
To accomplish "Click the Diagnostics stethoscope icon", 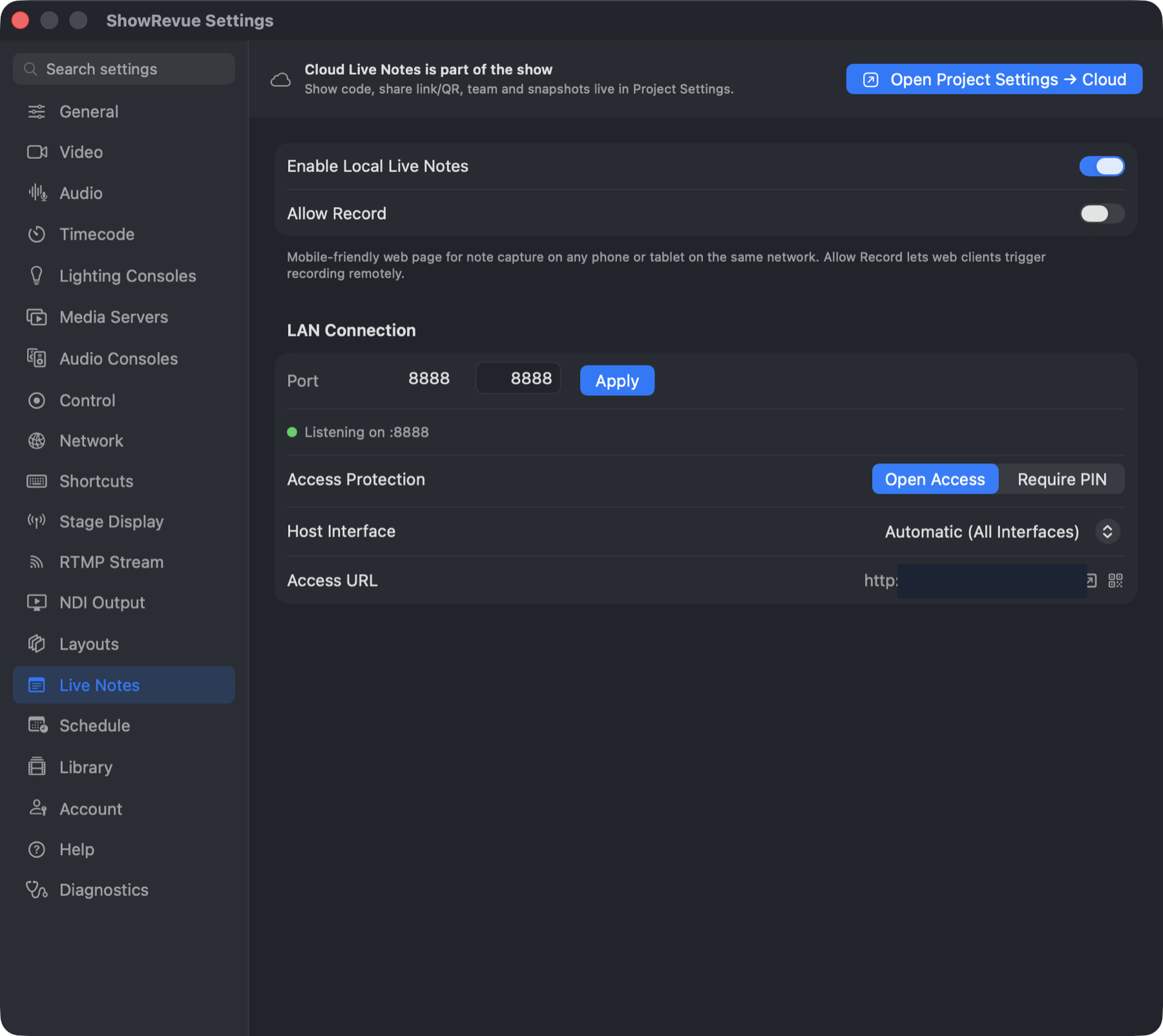I will (37, 889).
